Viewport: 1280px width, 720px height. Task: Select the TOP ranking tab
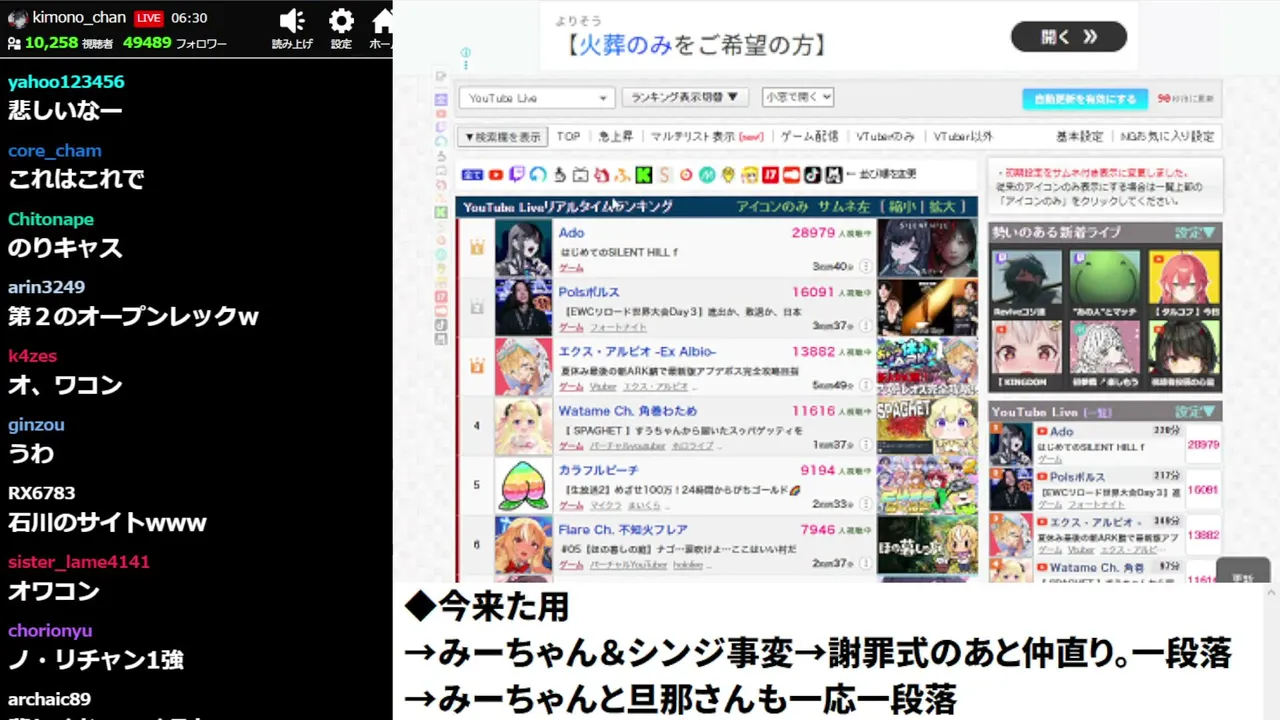[x=568, y=136]
